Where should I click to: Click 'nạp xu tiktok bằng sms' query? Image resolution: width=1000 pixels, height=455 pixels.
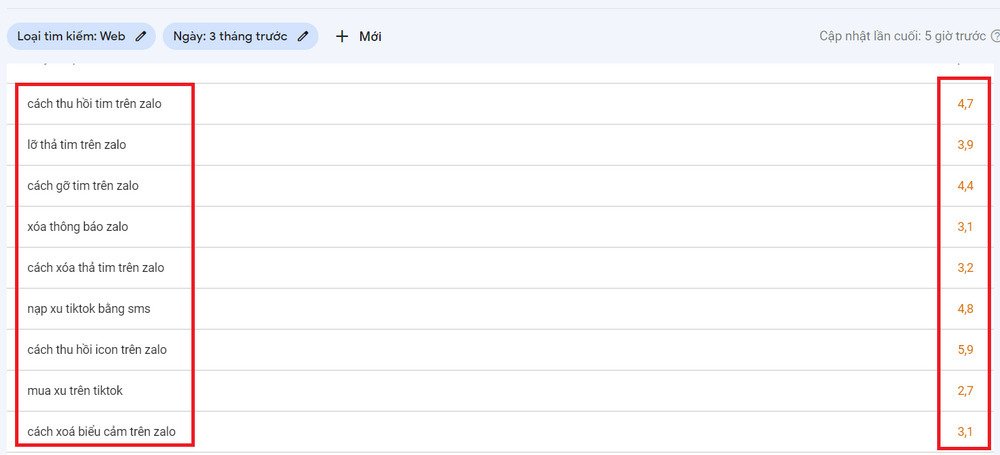pos(89,309)
